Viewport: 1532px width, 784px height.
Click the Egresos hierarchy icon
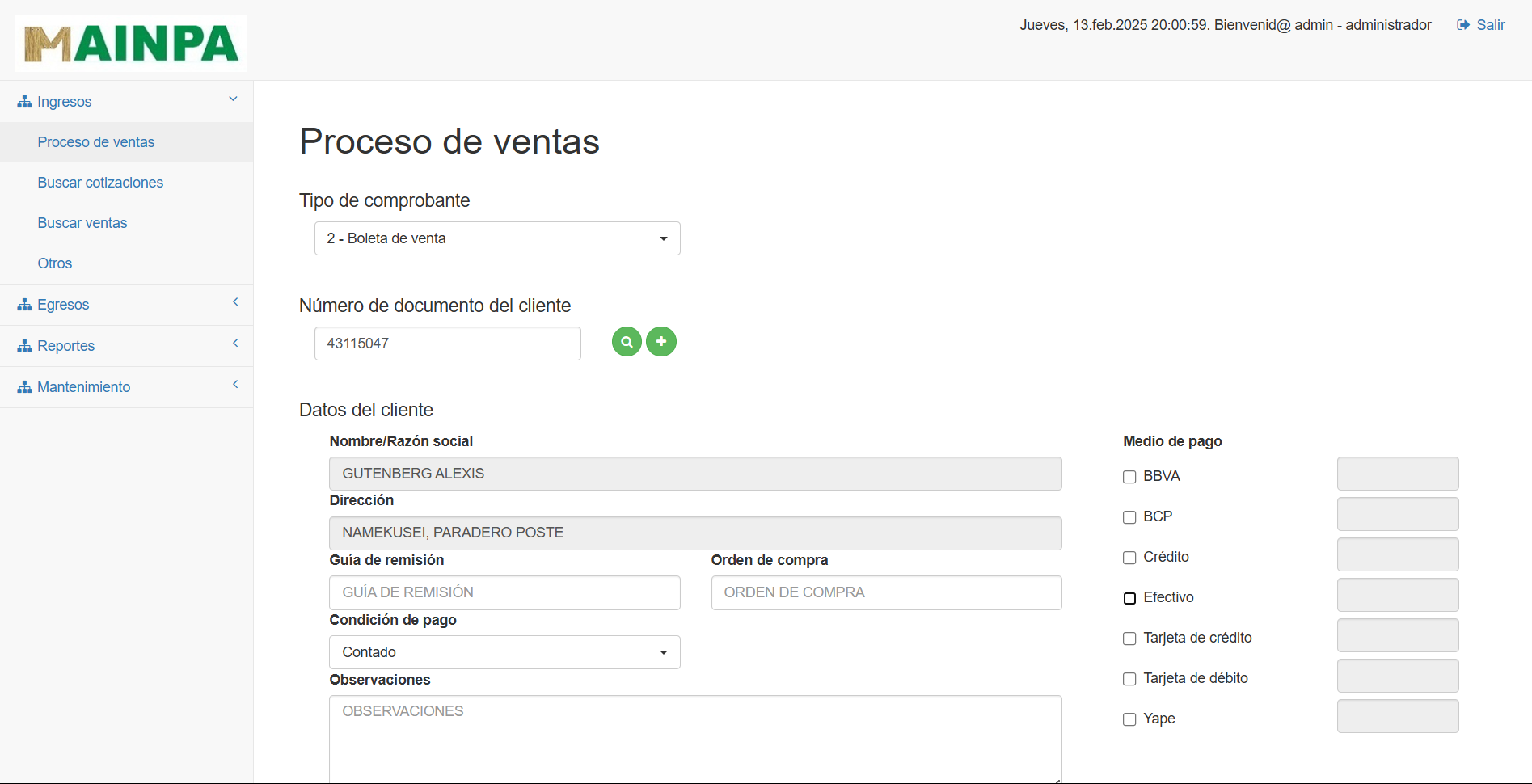click(23, 305)
